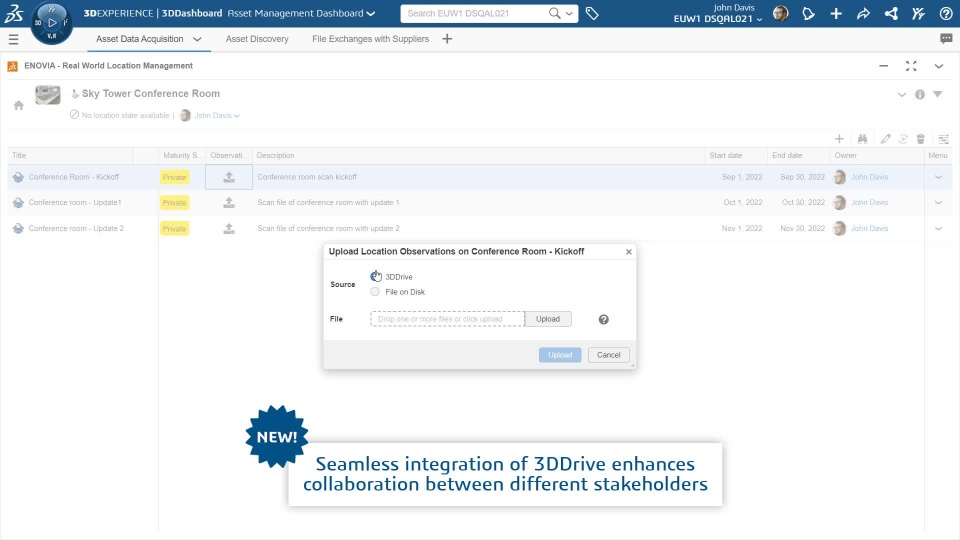Click the home icon
Viewport: 960px width, 540px height.
pyautogui.click(x=19, y=105)
